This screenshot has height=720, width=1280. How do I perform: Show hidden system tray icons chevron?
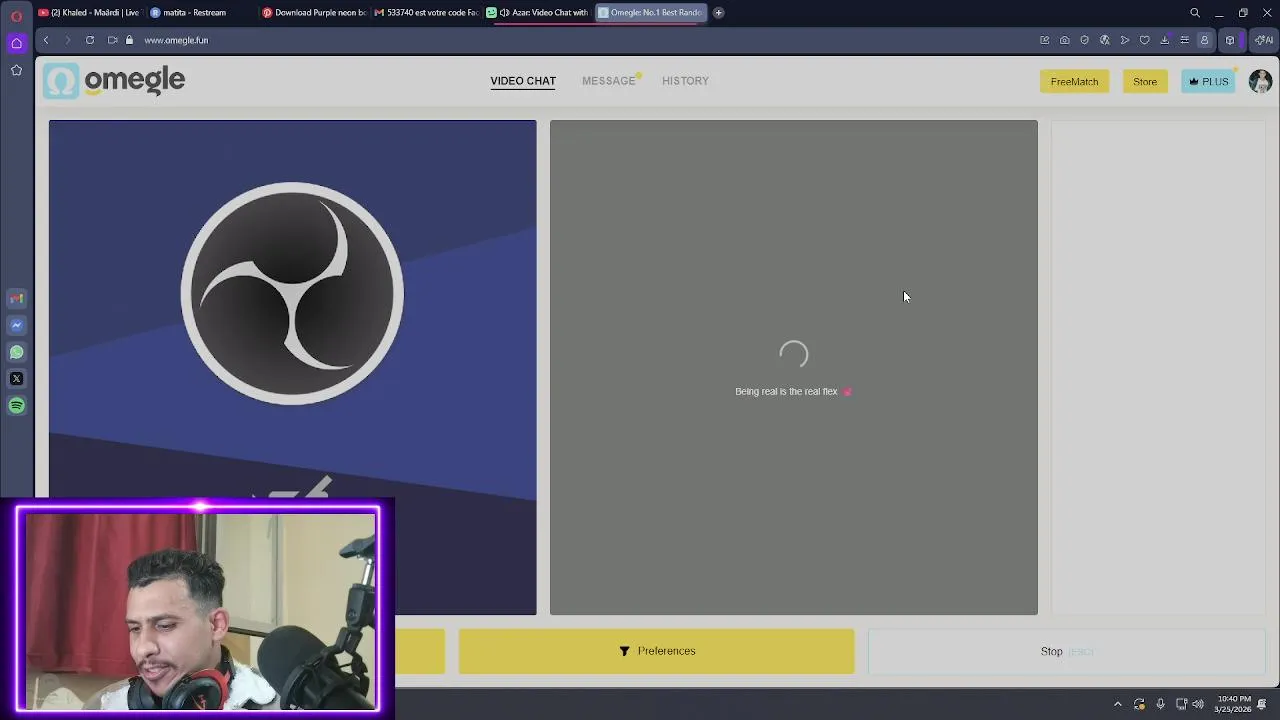tap(1118, 704)
